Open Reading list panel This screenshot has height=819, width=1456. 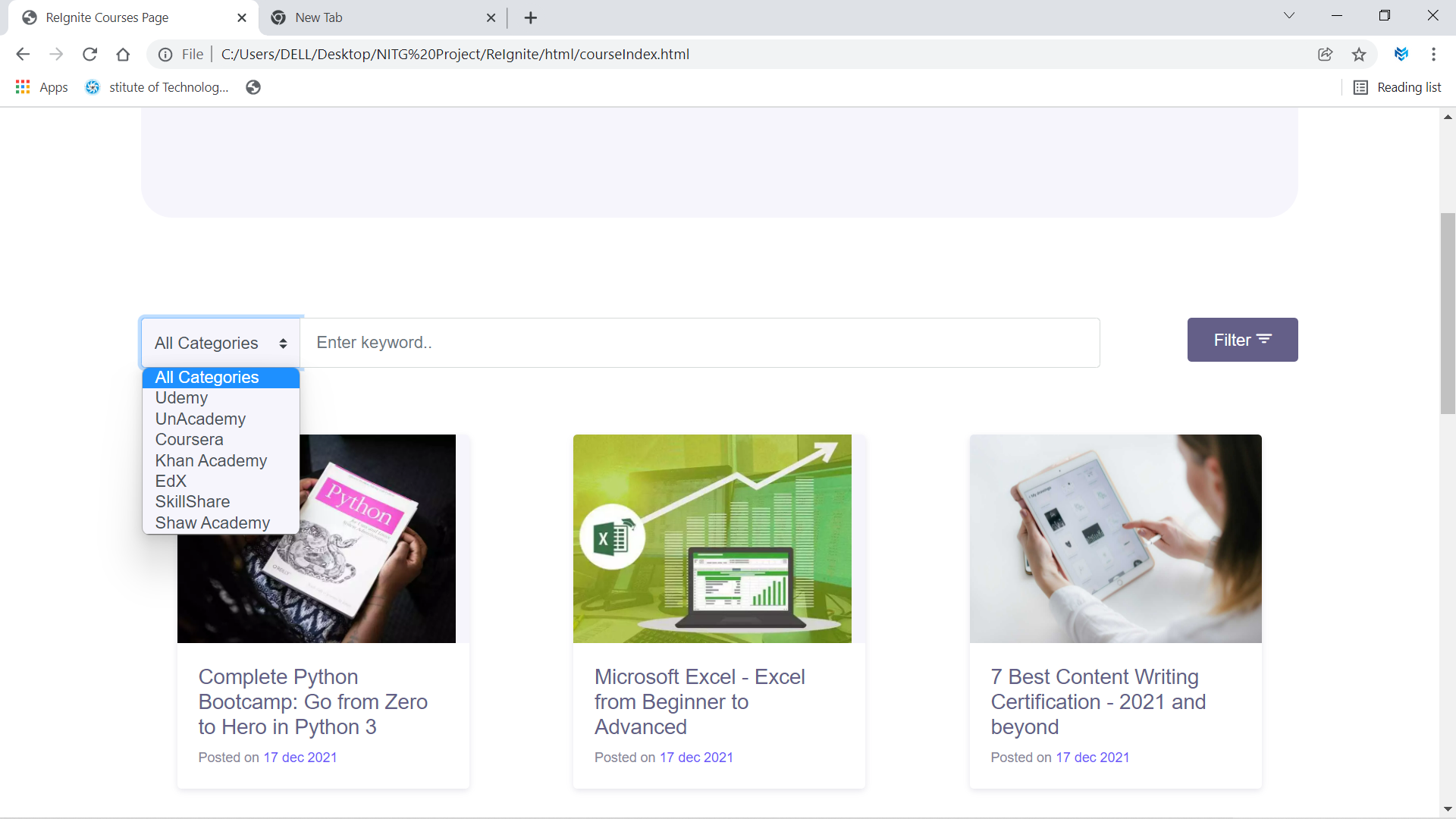1398,87
